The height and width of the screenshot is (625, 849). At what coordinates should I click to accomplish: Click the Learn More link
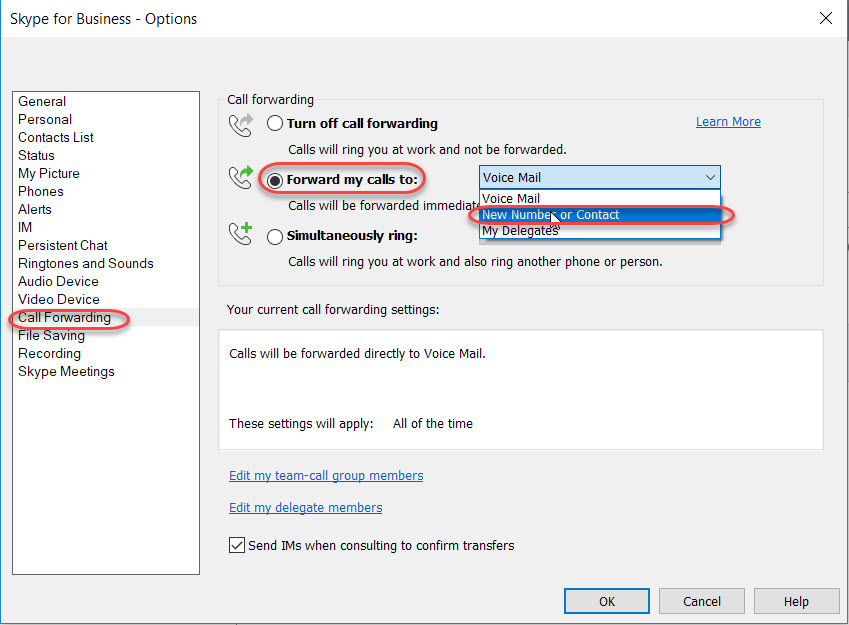point(728,121)
